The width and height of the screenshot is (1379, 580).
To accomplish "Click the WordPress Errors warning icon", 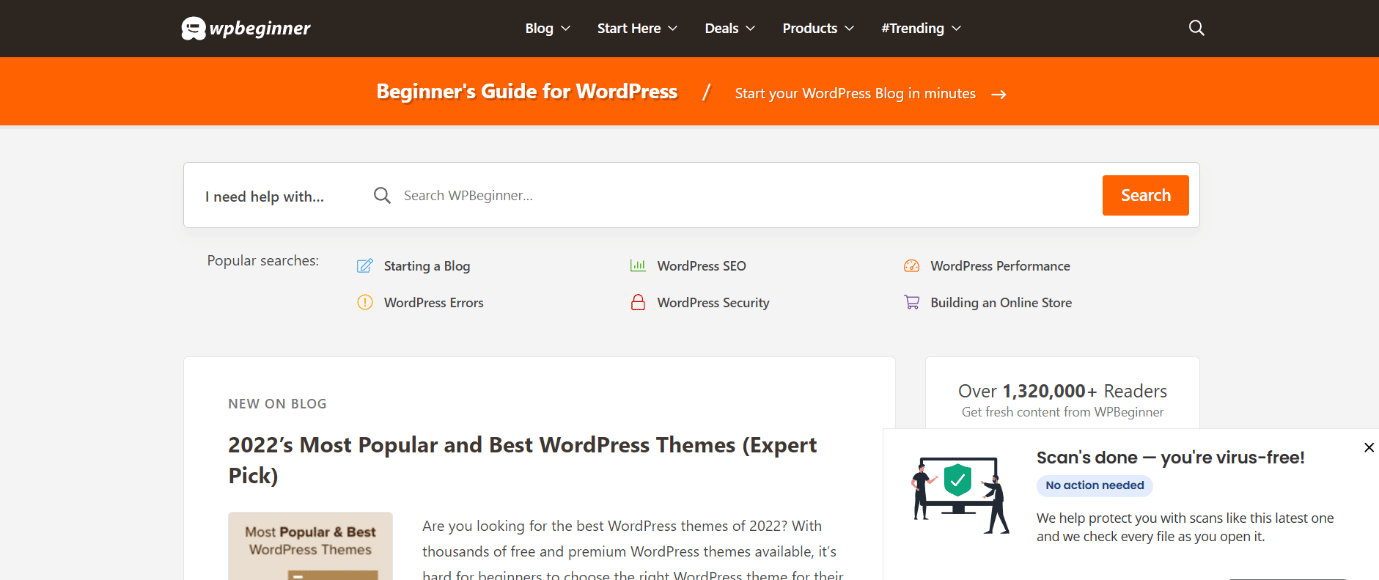I will [x=365, y=302].
